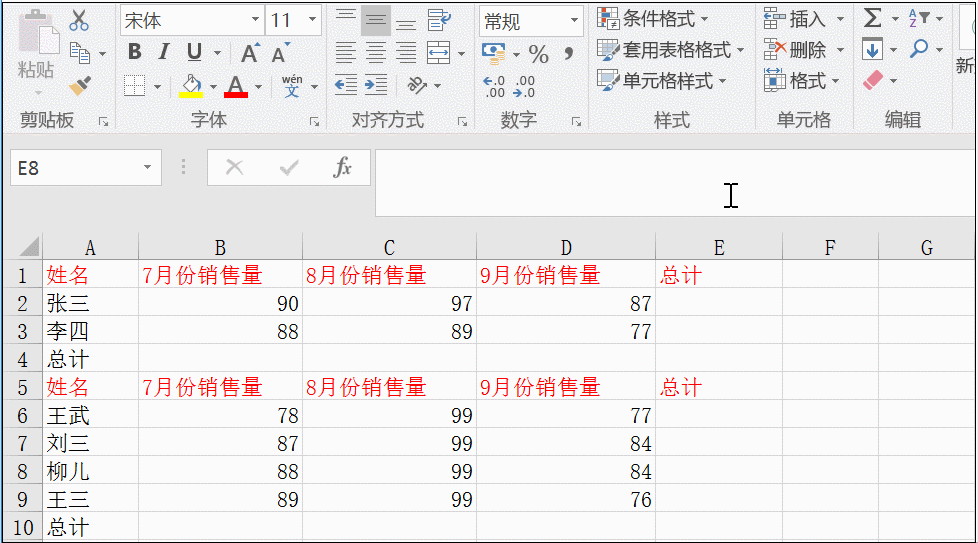This screenshot has height=543, width=978.
Task: Open the fill color dropdown arrow
Action: point(213,87)
